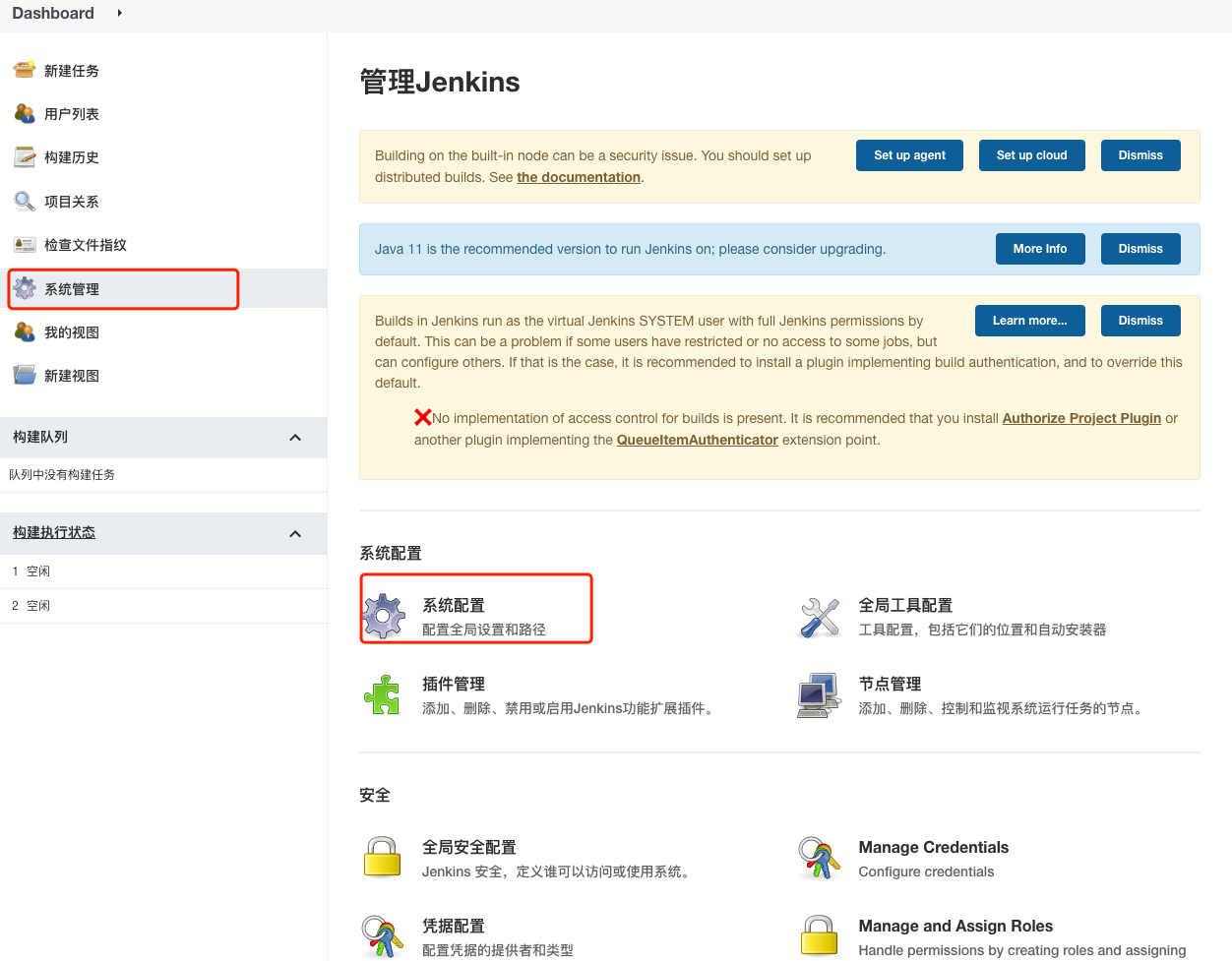Collapse the 构建执行状态 panel
Image resolution: width=1232 pixels, height=961 pixels.
(x=295, y=534)
